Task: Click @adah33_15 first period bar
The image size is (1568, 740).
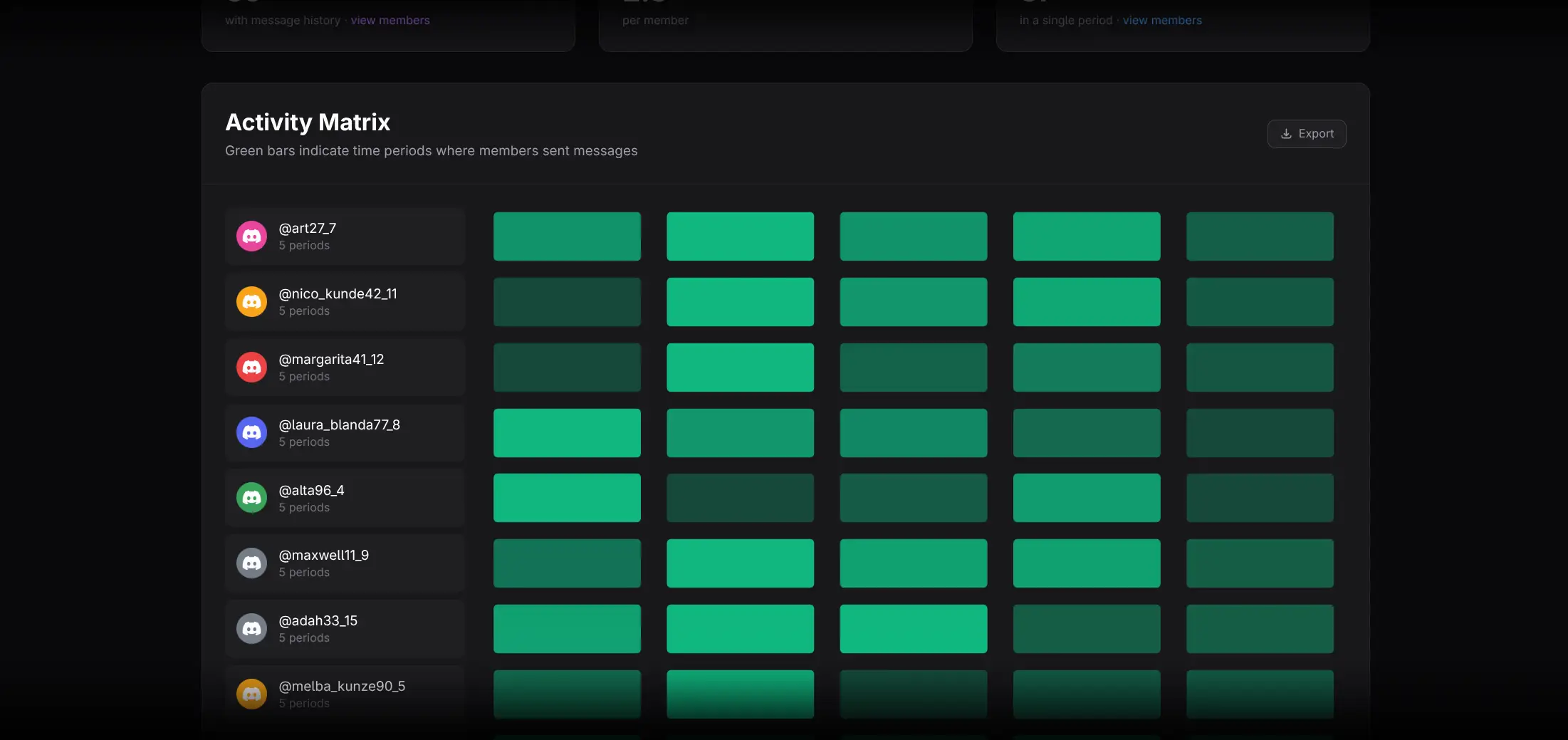Action: [567, 629]
